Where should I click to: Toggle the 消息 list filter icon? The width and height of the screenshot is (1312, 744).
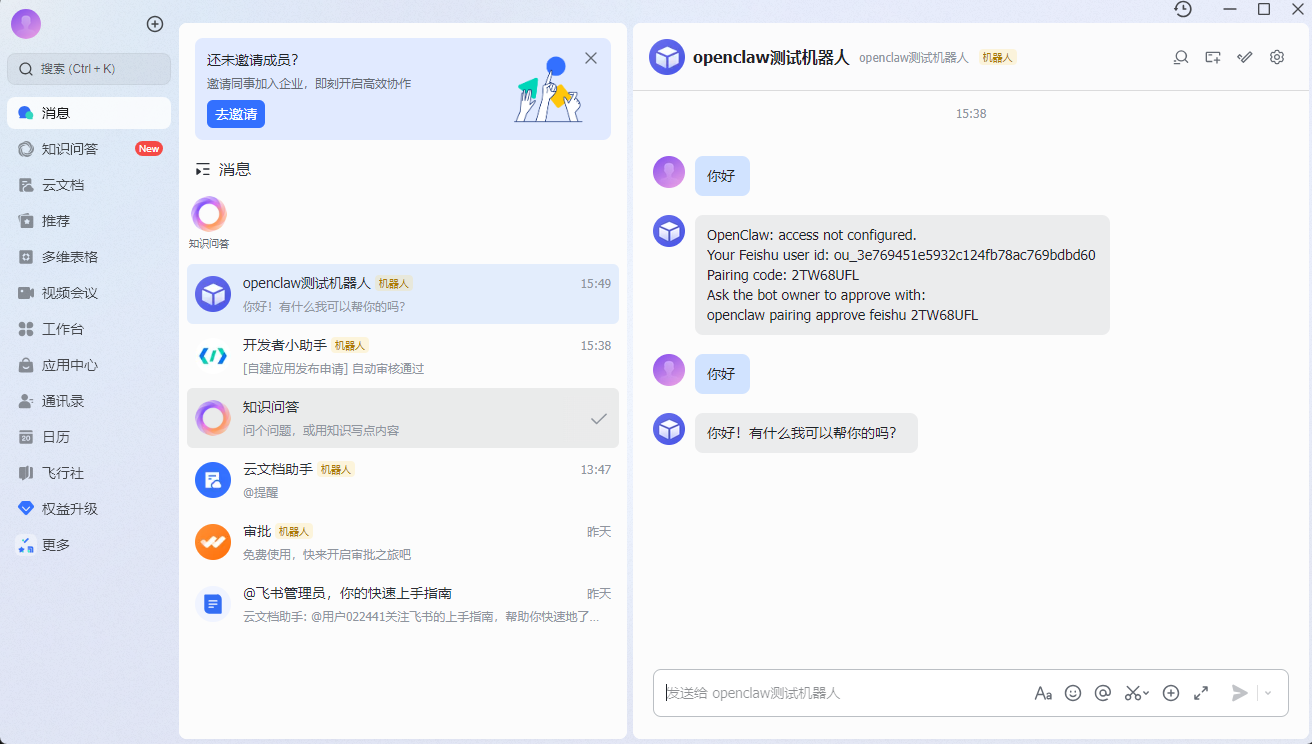(203, 170)
